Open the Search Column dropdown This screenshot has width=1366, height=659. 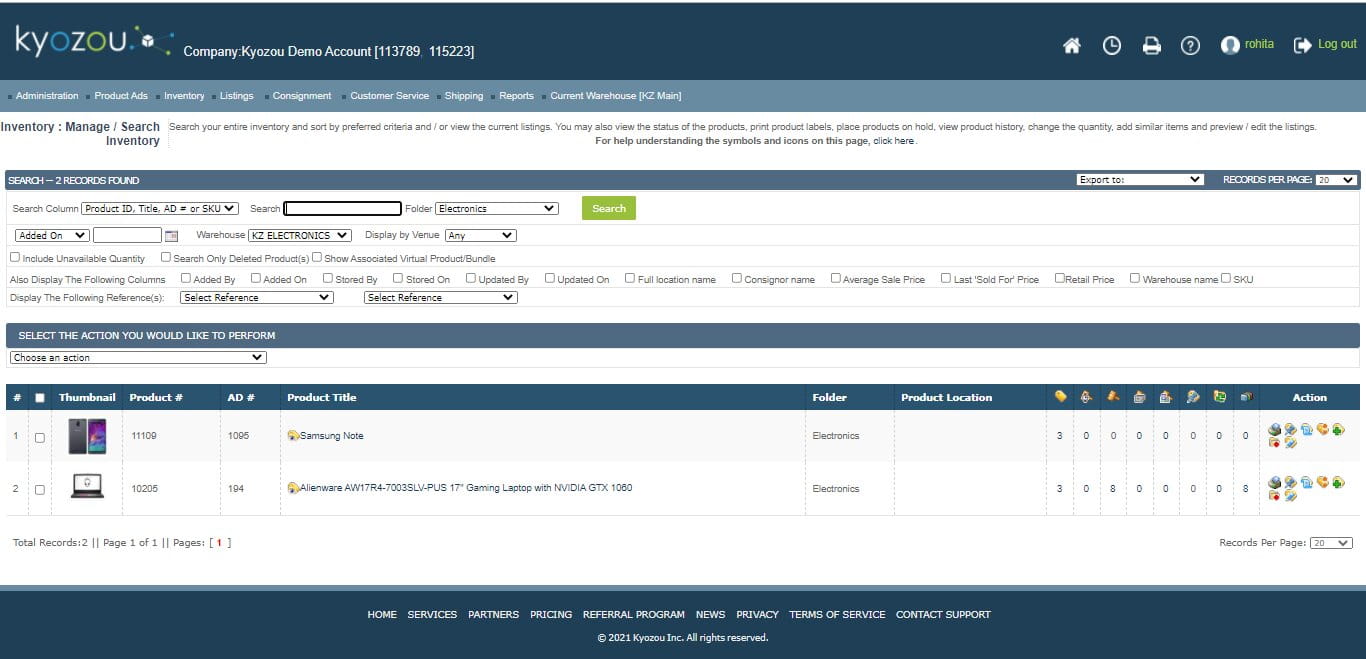pos(160,208)
